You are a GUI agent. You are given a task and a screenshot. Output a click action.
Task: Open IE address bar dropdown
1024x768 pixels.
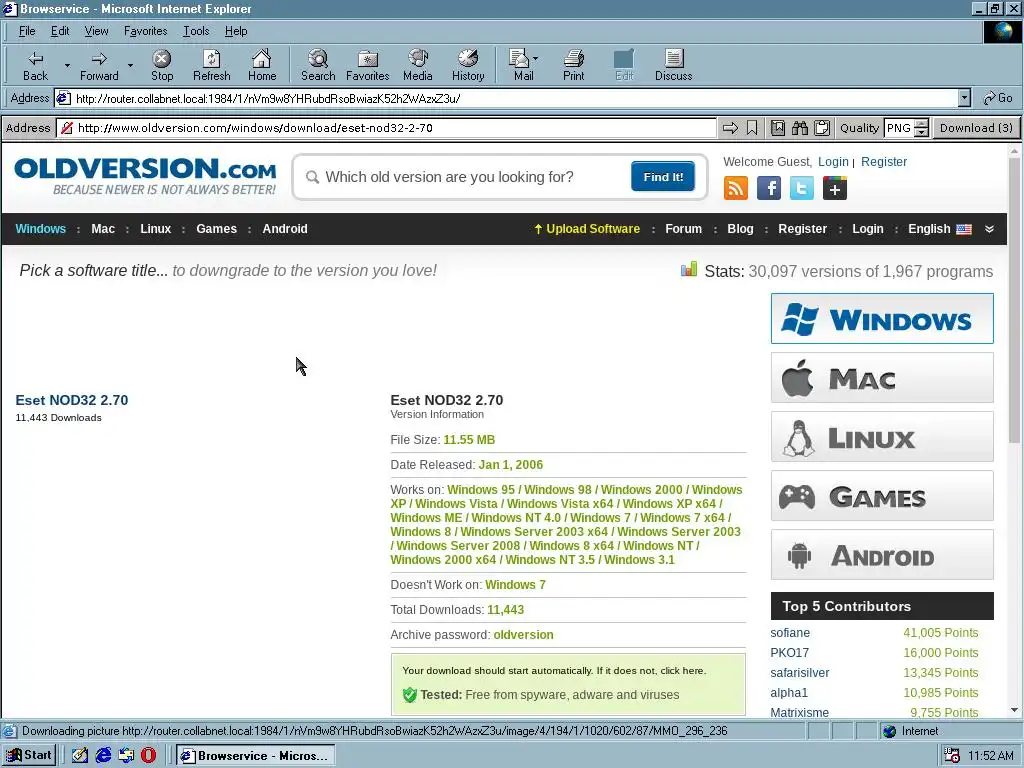tap(965, 98)
